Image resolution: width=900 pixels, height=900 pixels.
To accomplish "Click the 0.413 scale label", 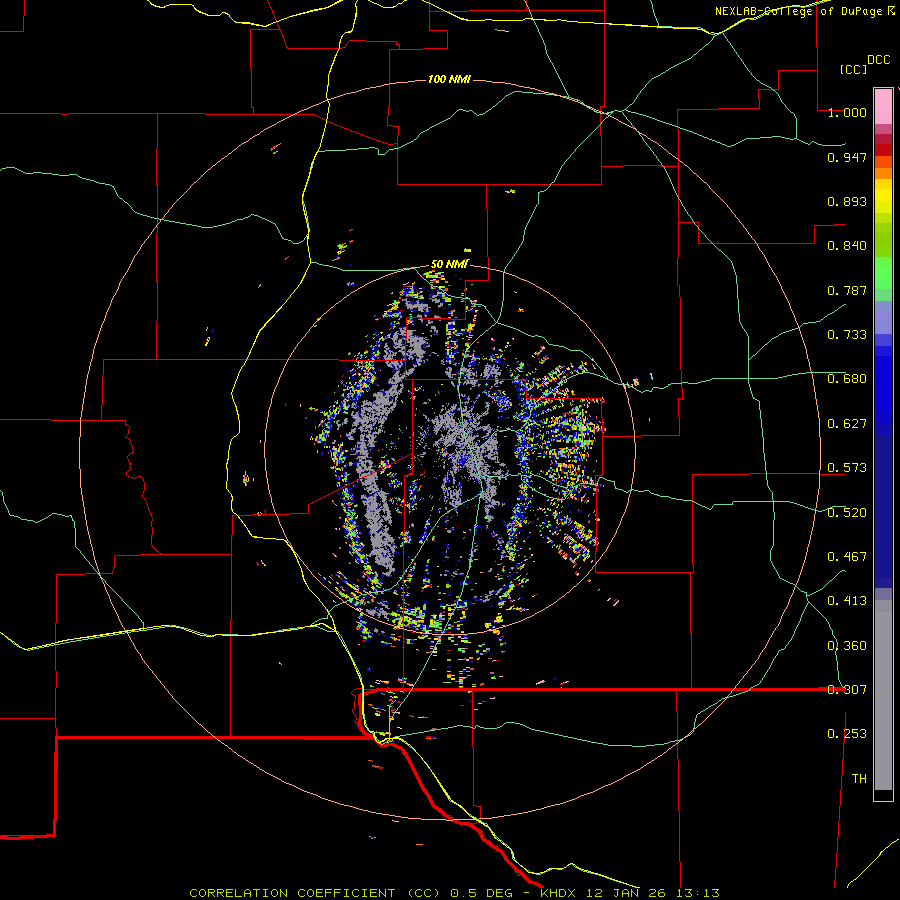I will pyautogui.click(x=847, y=601).
